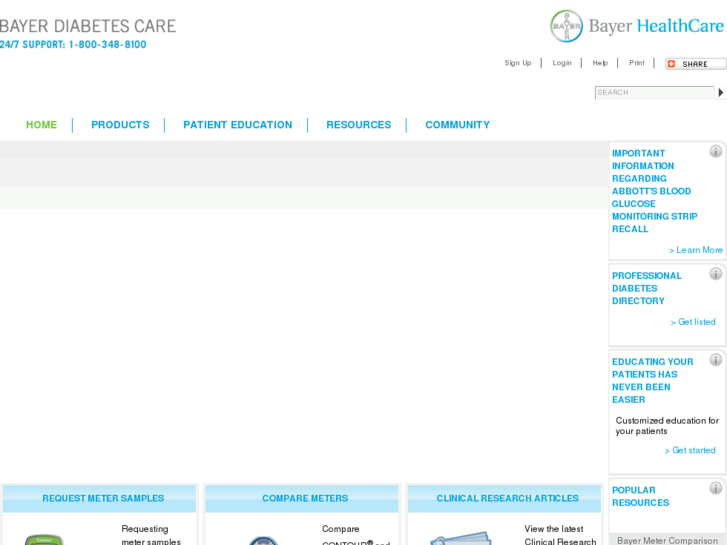Open the Resources menu

(x=358, y=125)
